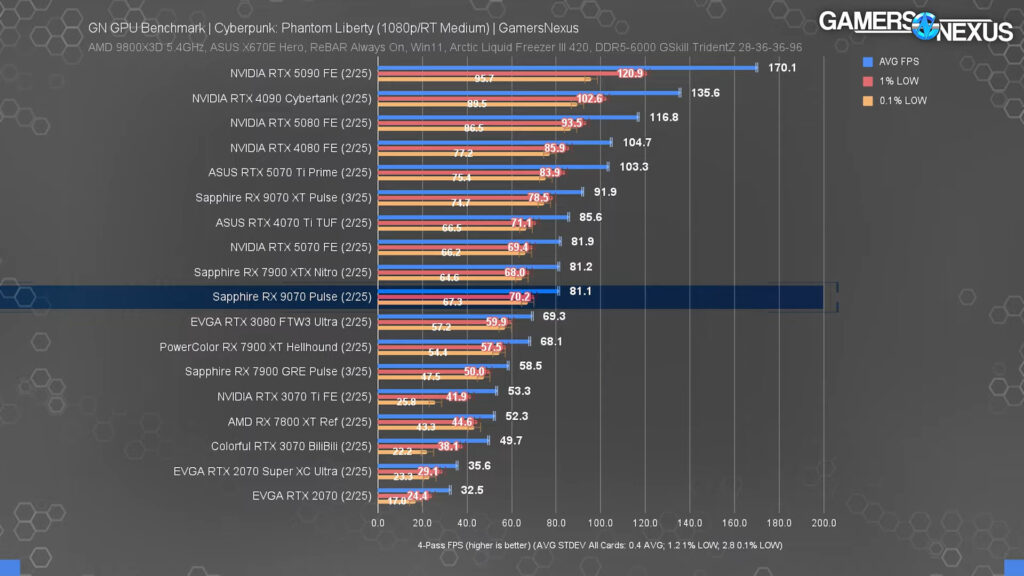
Task: Click the 35.6 average FPS value
Action: pos(479,466)
